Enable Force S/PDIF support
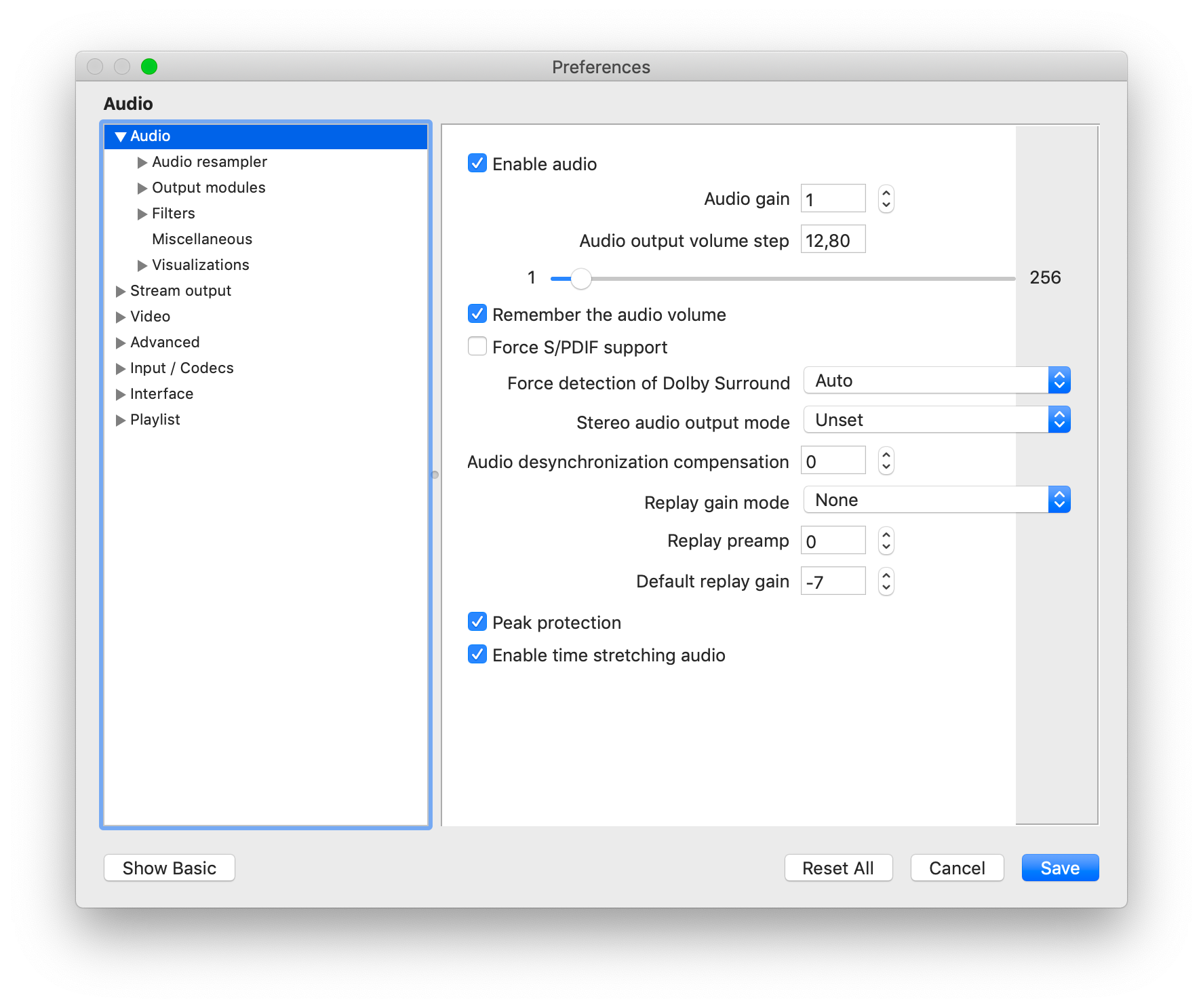Viewport: 1203px width, 1008px height. (477, 347)
